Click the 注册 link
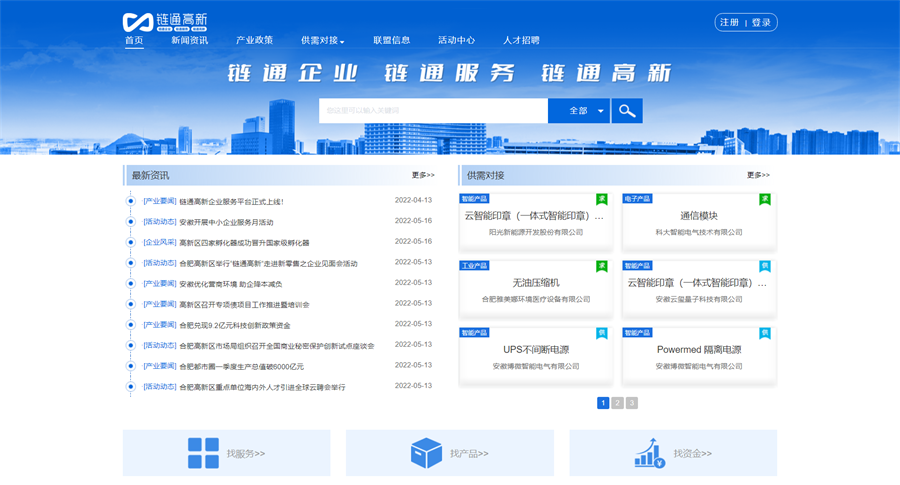 click(x=729, y=22)
